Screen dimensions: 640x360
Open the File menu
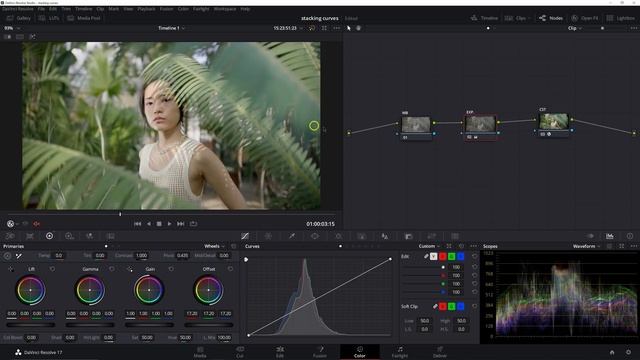coord(41,9)
